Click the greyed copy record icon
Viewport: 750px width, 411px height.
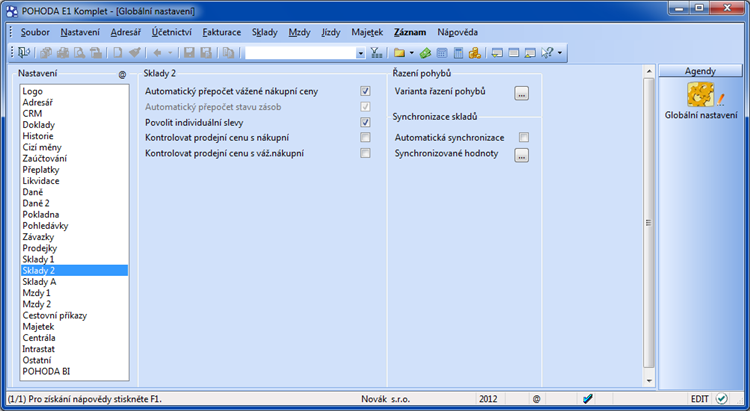tap(228, 53)
